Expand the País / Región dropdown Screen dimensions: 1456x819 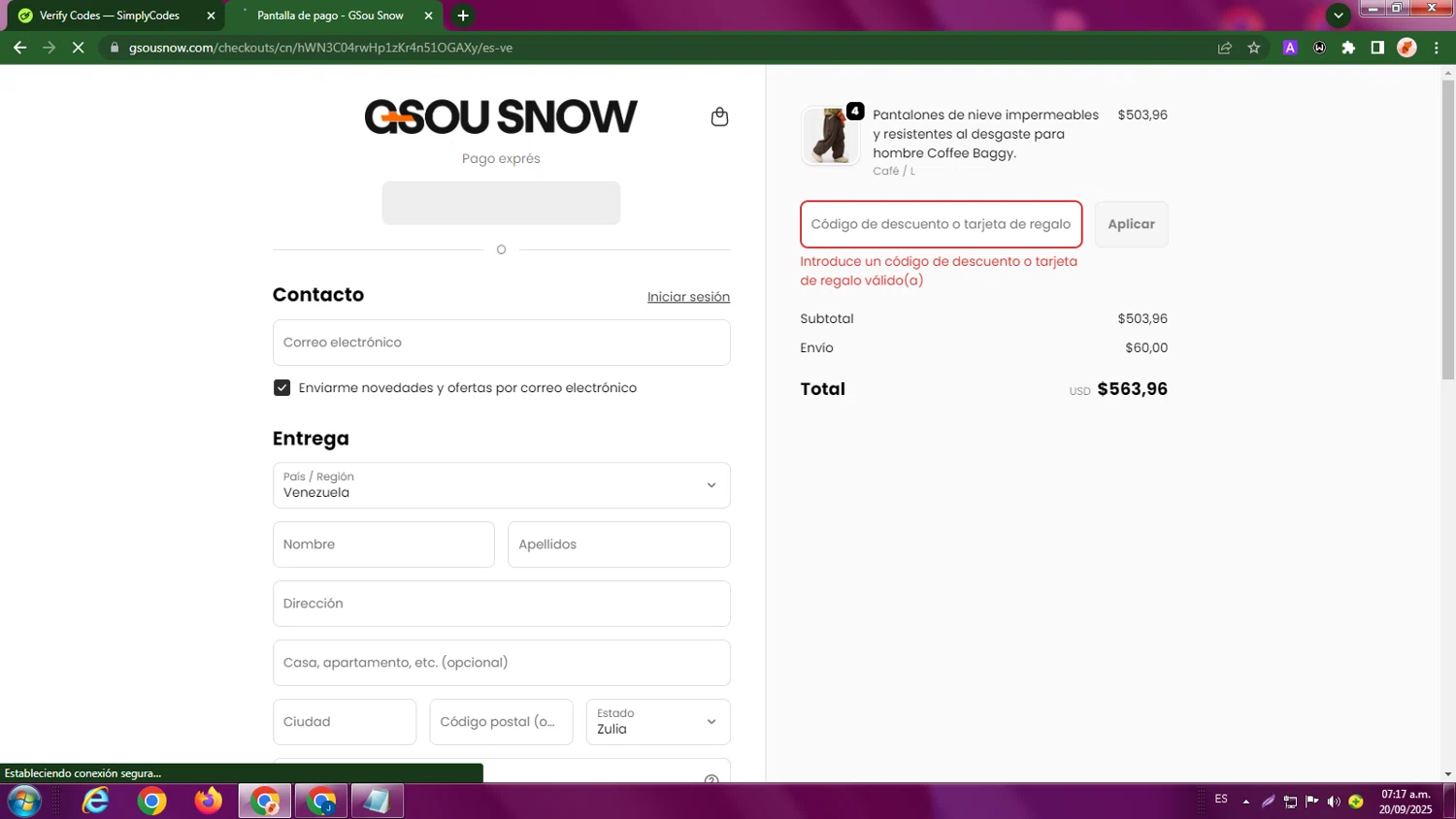pyautogui.click(x=501, y=485)
